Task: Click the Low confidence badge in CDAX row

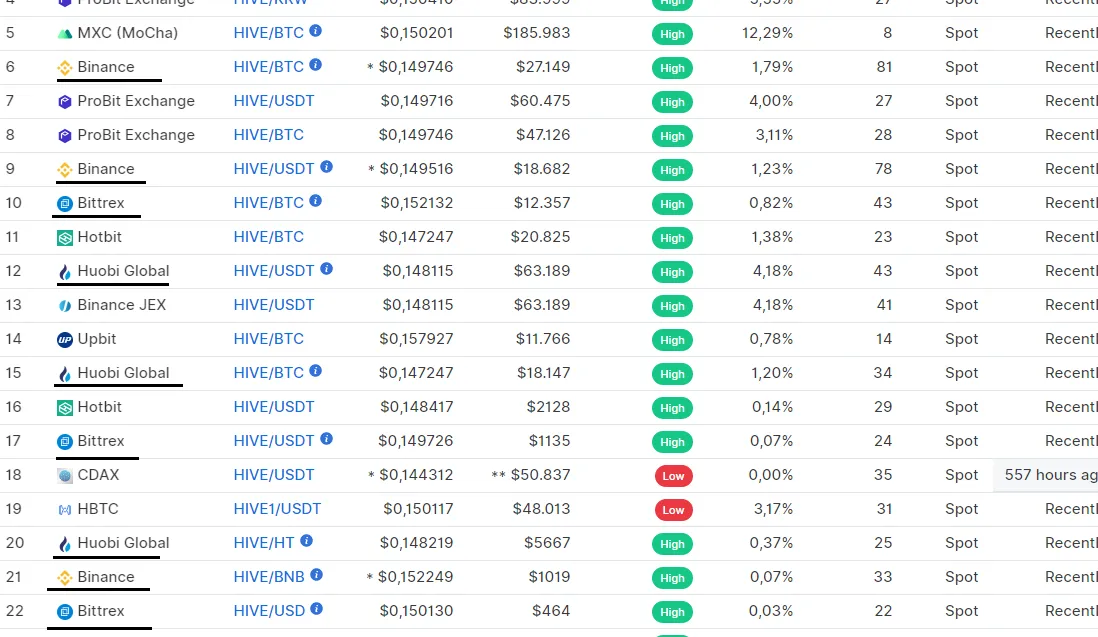Action: pyautogui.click(x=673, y=476)
